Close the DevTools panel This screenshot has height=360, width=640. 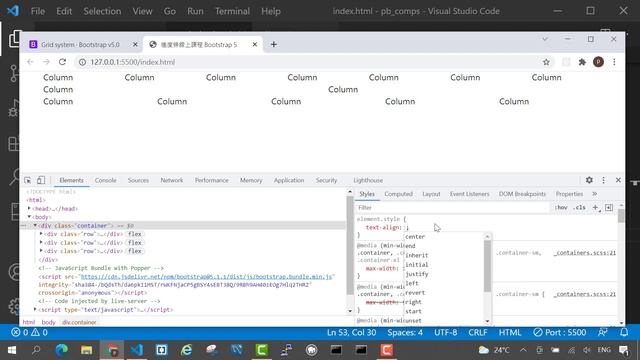618,180
